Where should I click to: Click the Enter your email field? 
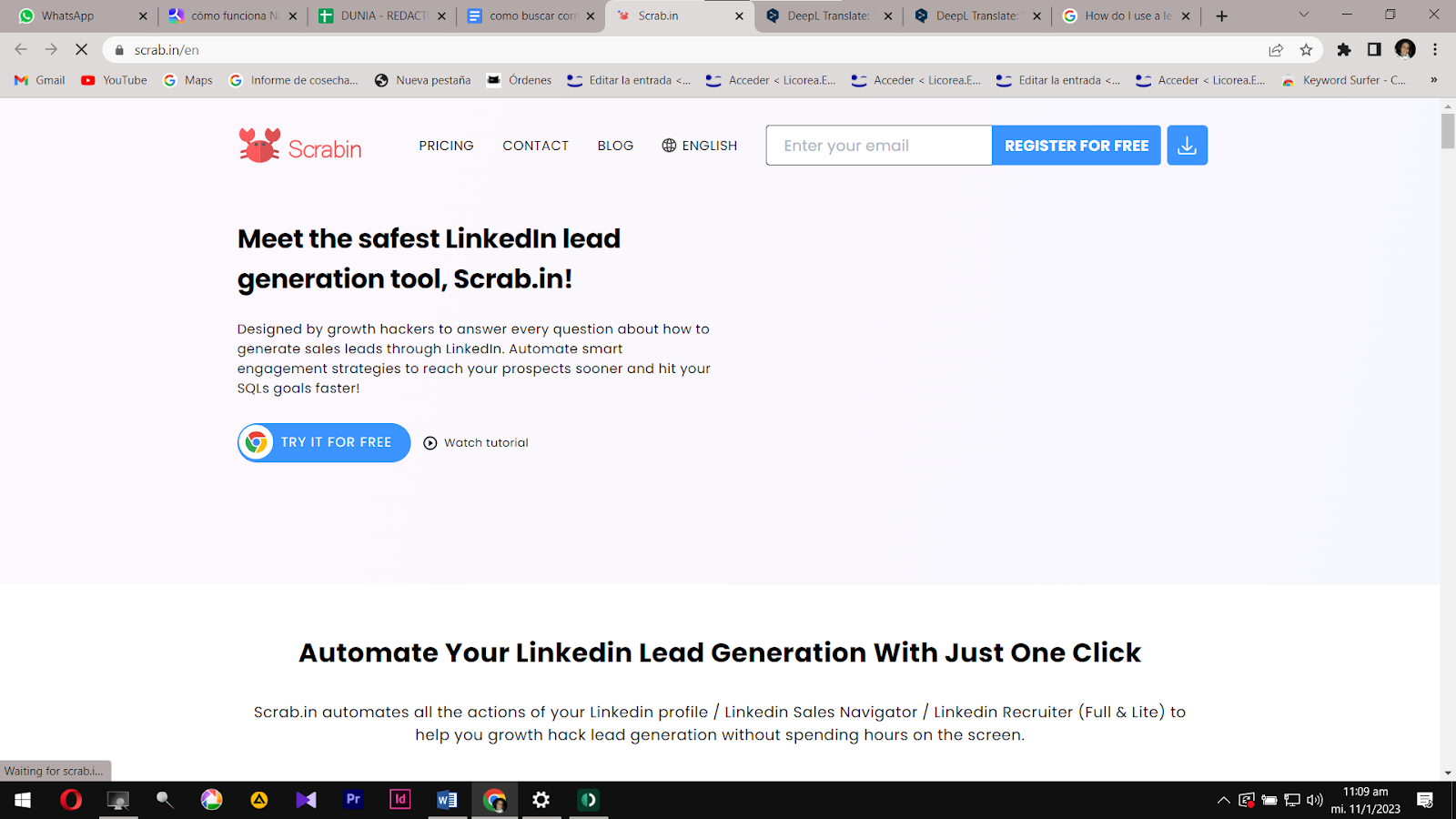(x=879, y=146)
